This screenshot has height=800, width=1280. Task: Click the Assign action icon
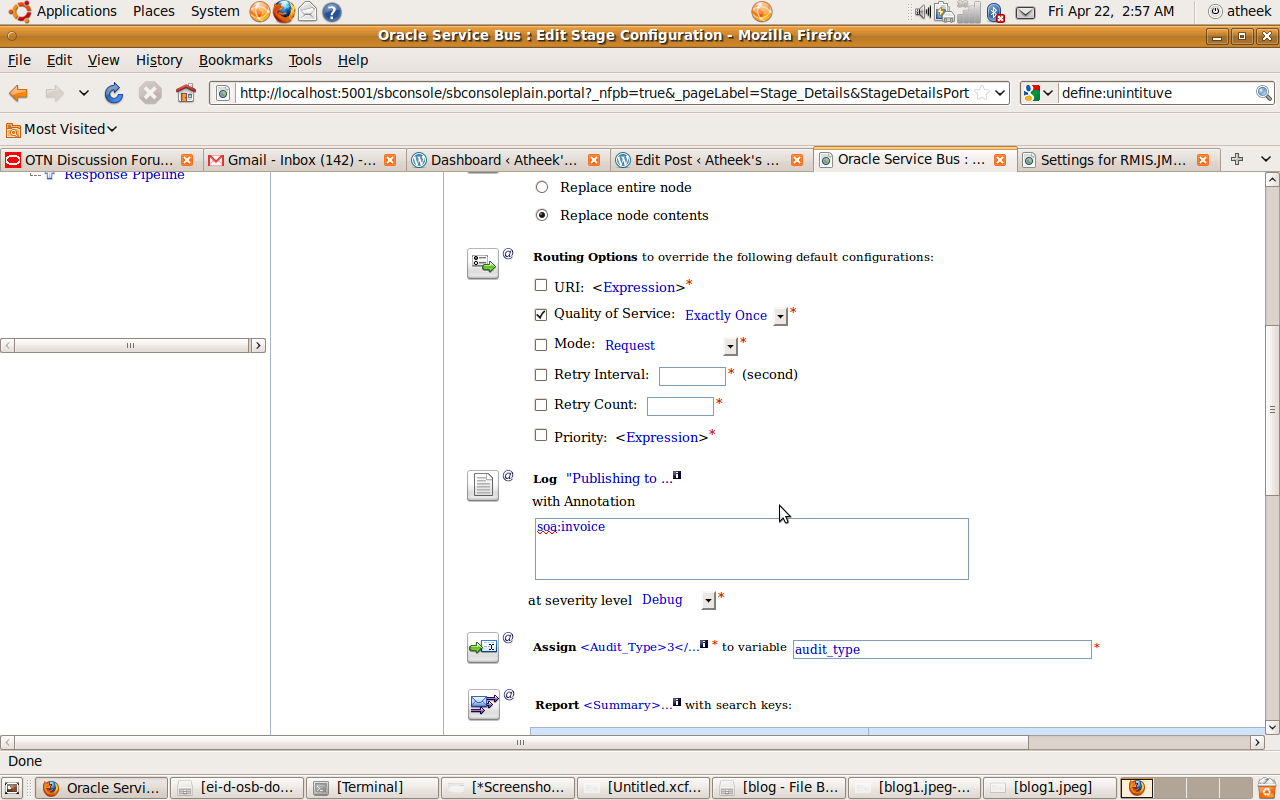482,648
